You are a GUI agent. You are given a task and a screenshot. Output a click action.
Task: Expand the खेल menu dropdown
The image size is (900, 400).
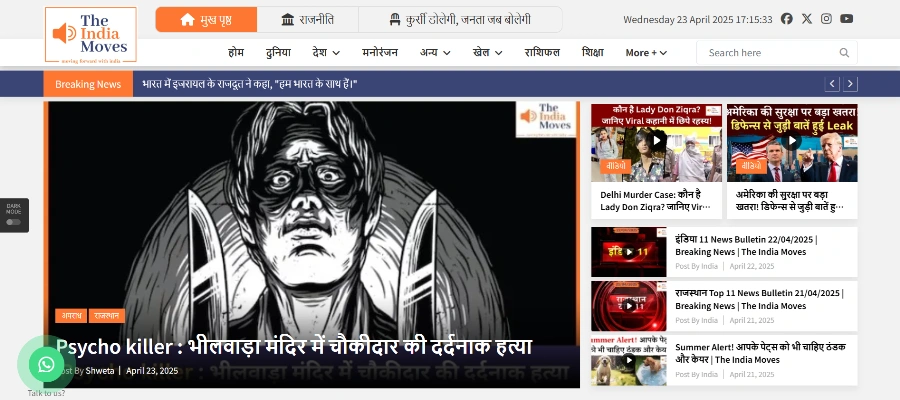tap(488, 53)
